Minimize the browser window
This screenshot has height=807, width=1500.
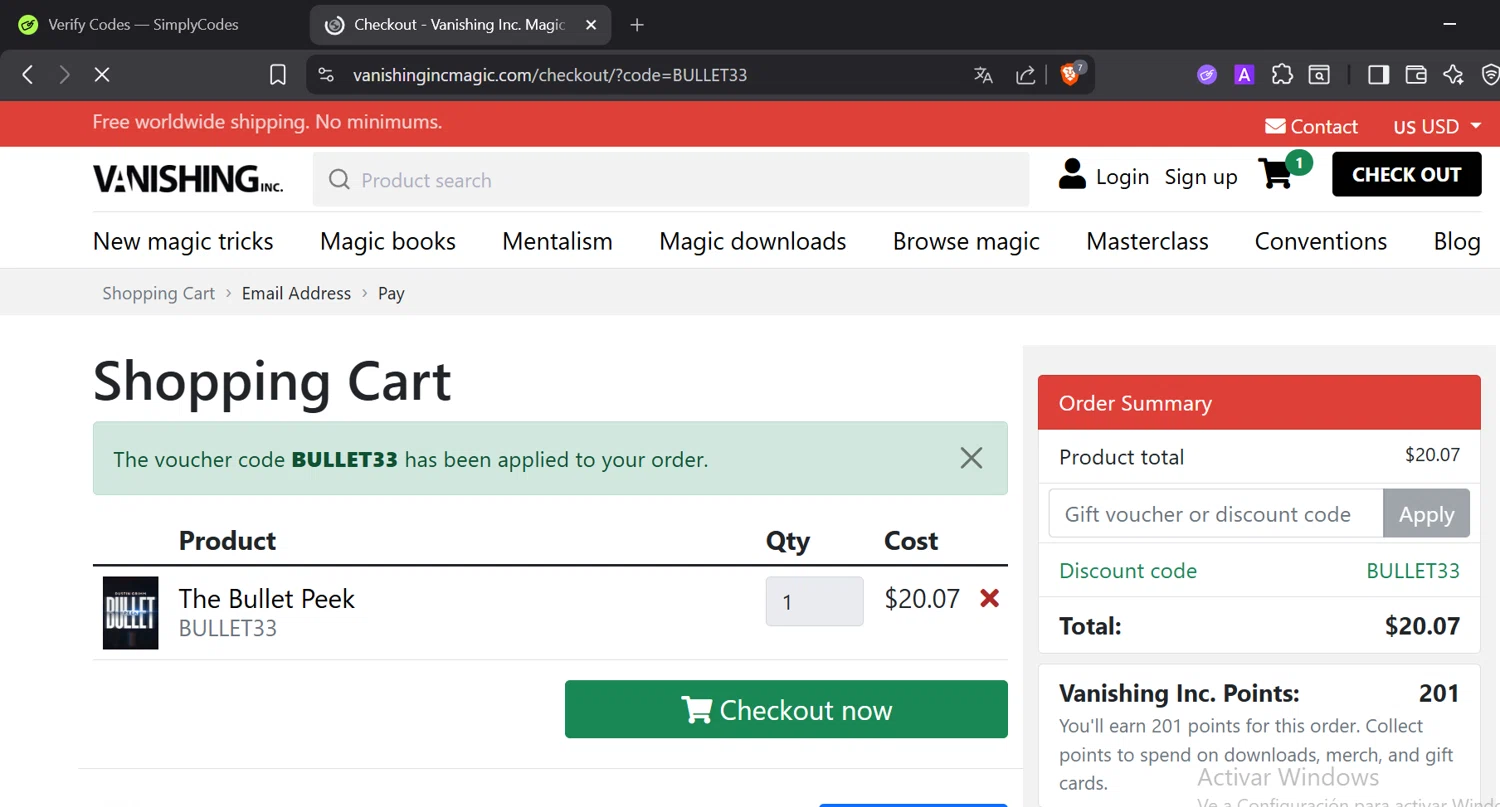[1450, 24]
